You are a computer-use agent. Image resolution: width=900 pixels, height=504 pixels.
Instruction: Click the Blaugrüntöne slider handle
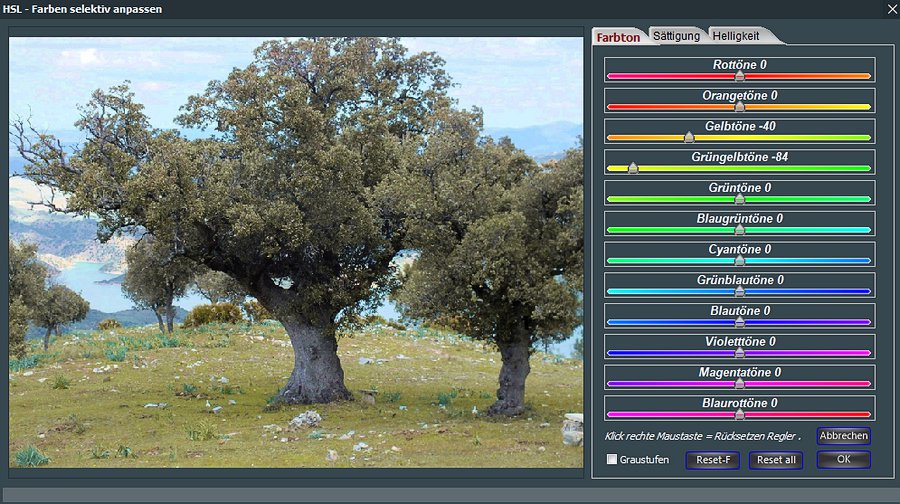740,230
